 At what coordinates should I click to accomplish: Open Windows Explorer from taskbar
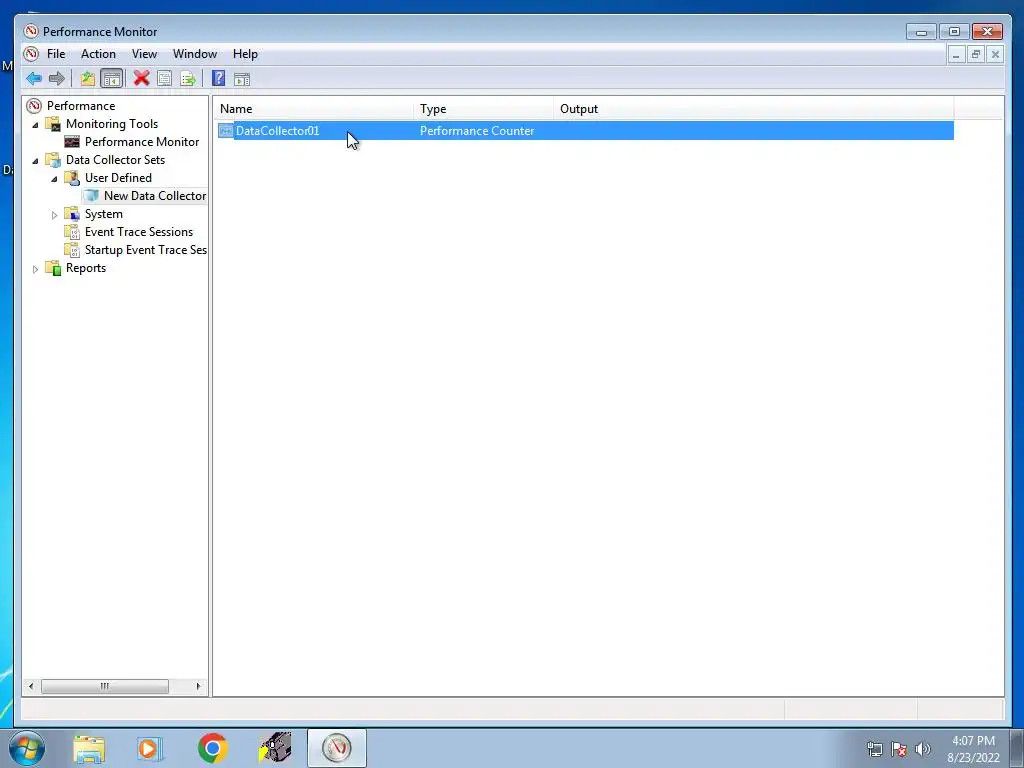click(89, 748)
